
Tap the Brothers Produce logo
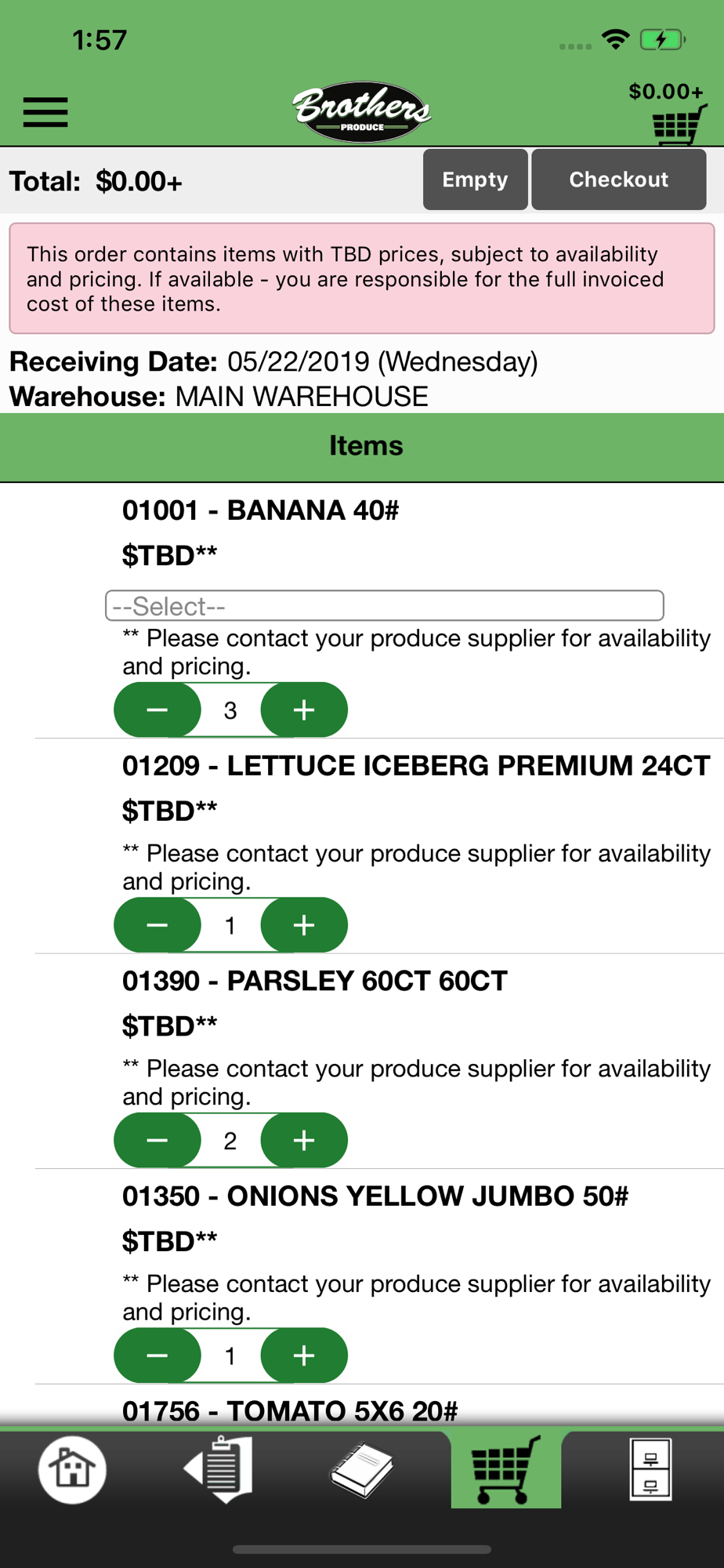[362, 111]
